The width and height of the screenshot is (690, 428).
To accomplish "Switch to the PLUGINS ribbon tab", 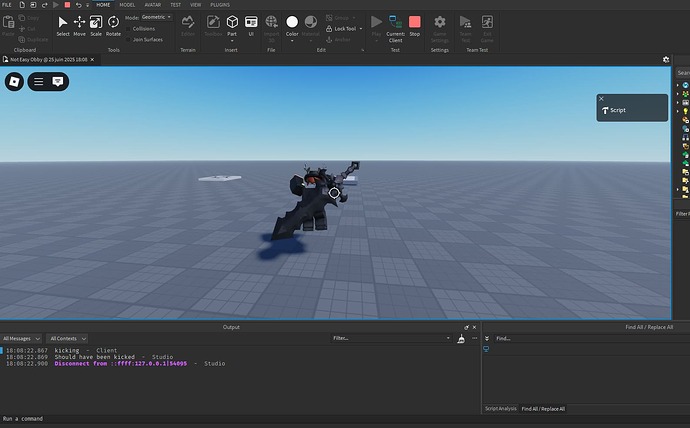I will pyautogui.click(x=220, y=5).
